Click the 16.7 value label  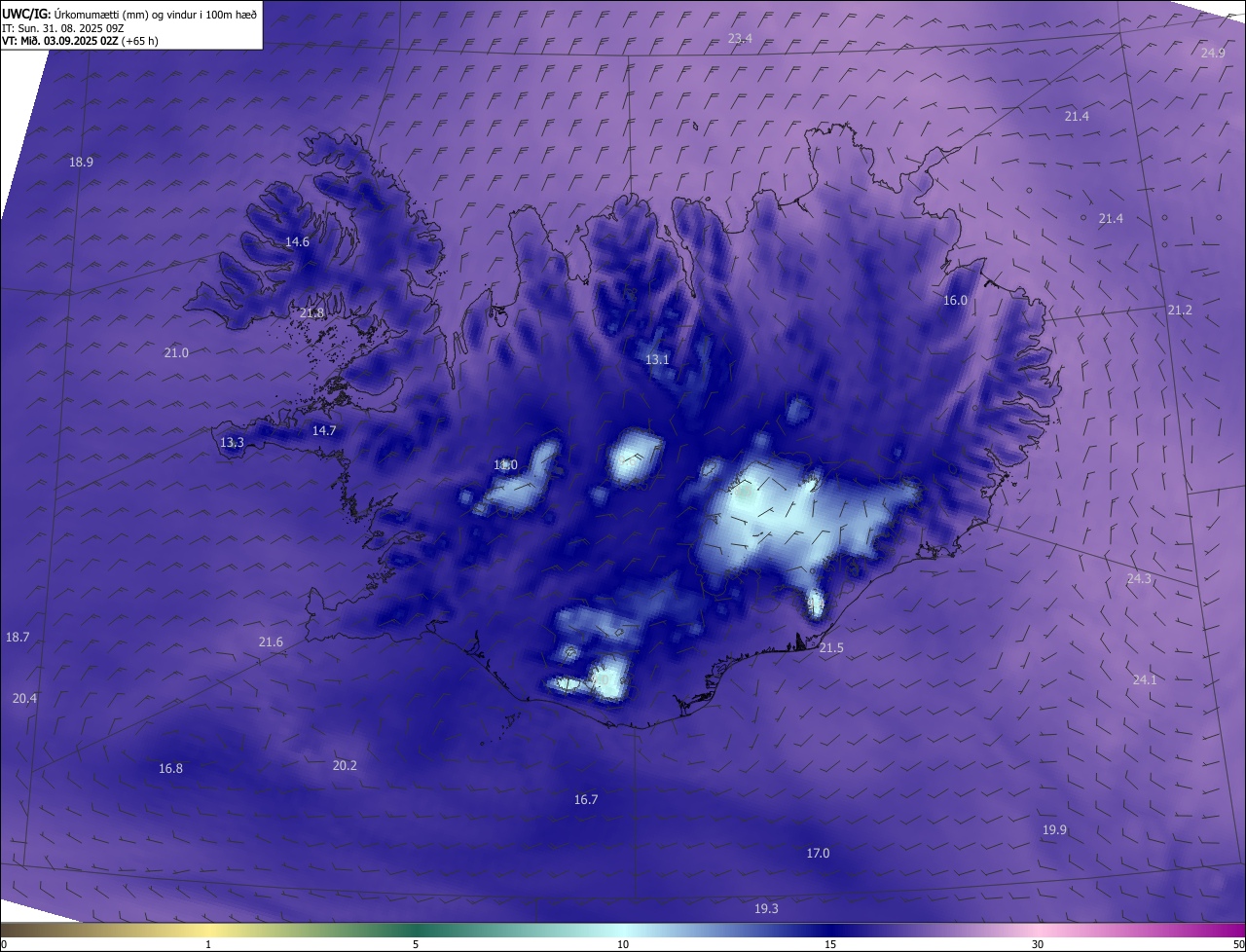point(585,799)
